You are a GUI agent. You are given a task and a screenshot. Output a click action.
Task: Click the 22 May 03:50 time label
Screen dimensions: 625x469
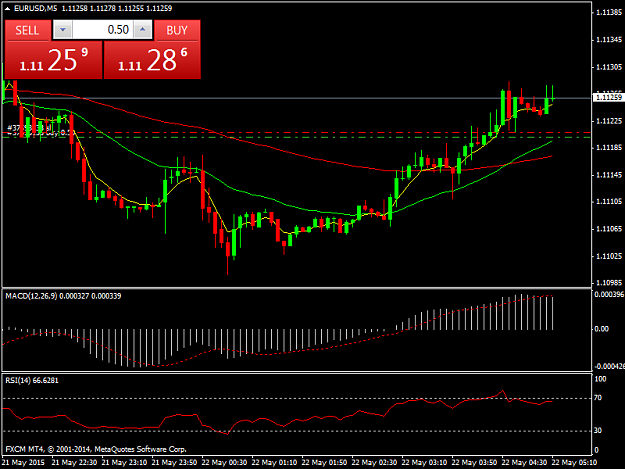[474, 462]
